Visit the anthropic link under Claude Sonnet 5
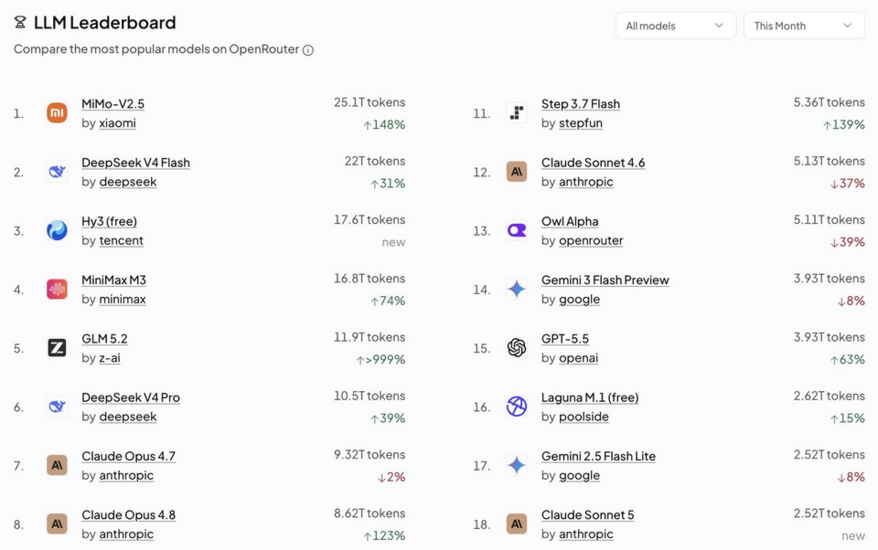This screenshot has width=878, height=550. pos(586,534)
